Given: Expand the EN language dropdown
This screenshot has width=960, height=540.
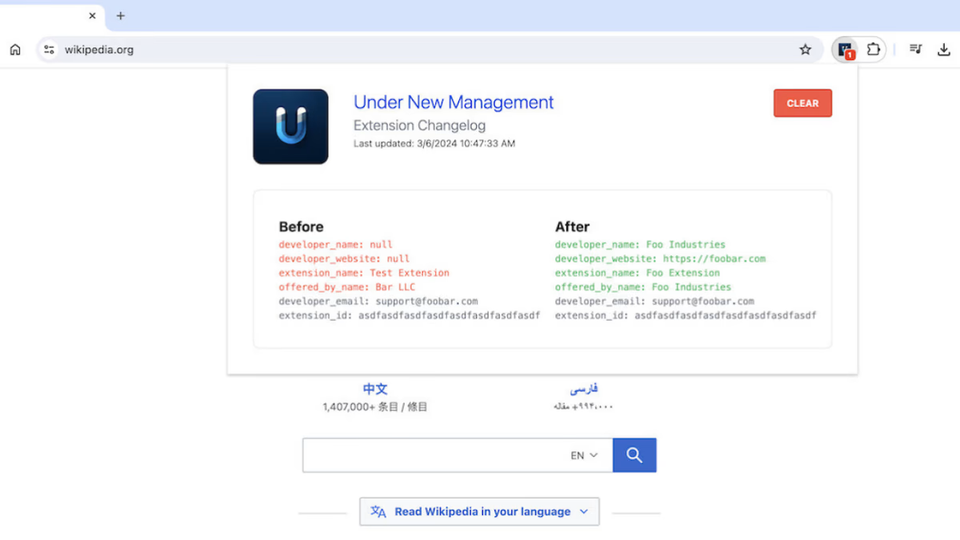Looking at the screenshot, I should click(584, 456).
